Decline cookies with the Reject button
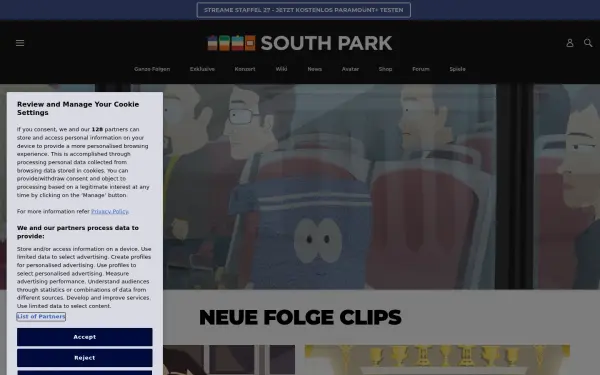The image size is (600, 375). tap(85, 358)
